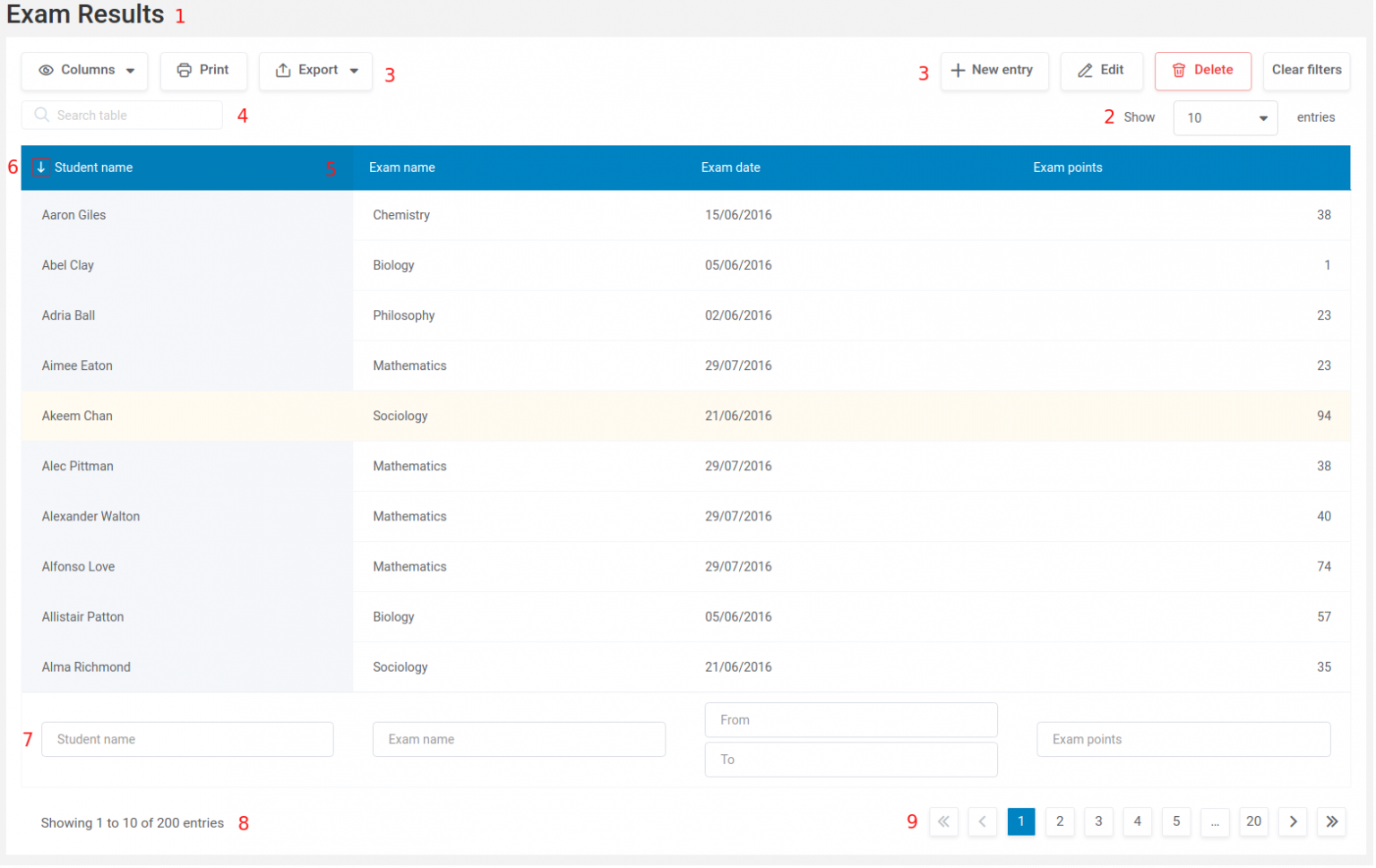Open the Show entries dropdown

point(1225,117)
